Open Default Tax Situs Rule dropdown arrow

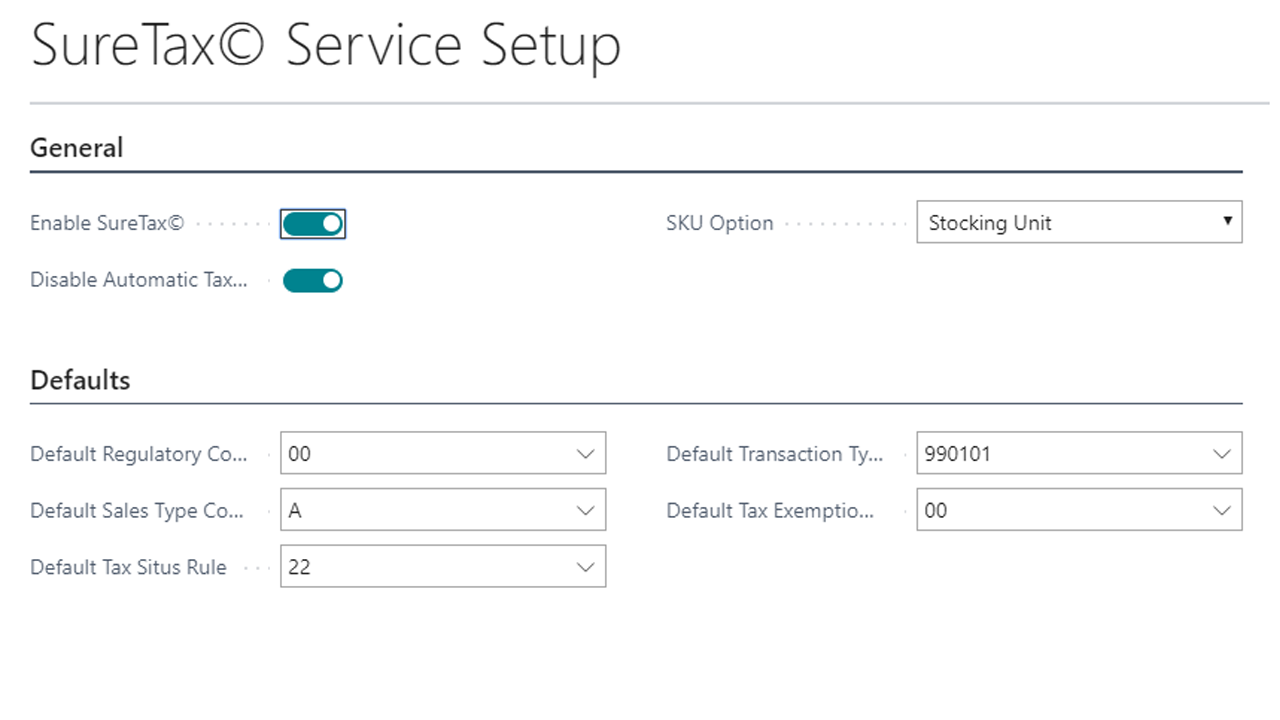click(x=586, y=567)
